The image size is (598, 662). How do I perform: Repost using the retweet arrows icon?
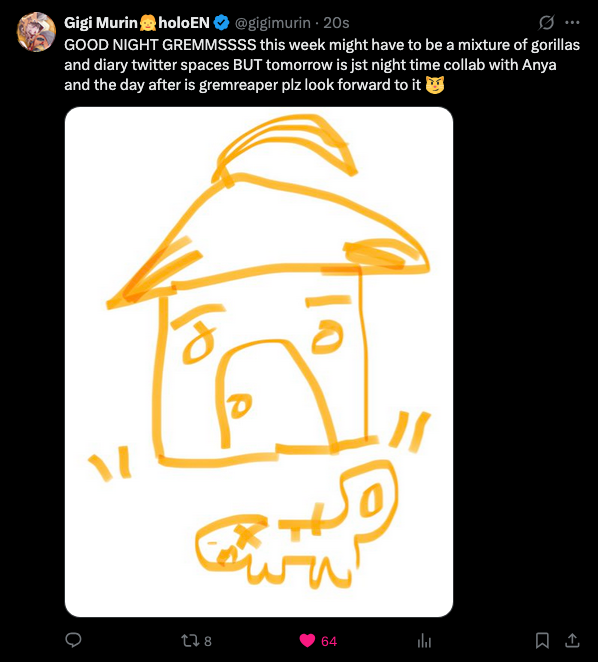pyautogui.click(x=190, y=641)
